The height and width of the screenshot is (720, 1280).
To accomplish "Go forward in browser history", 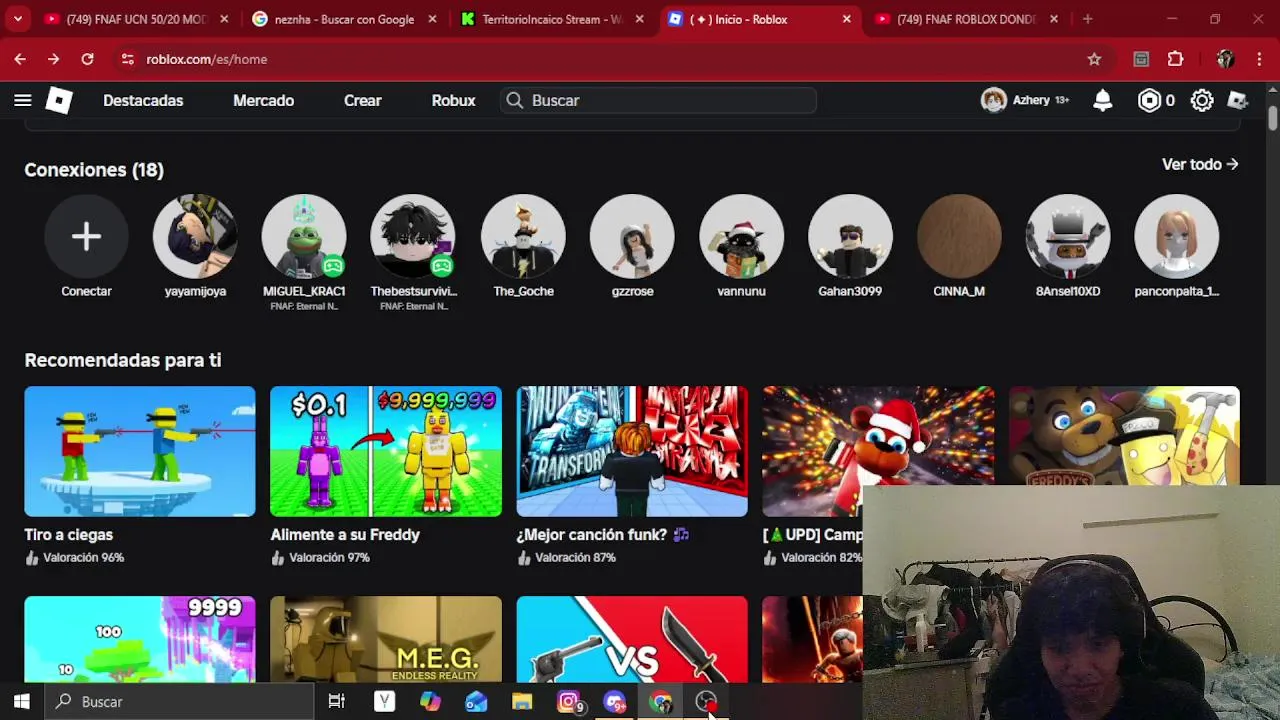I will [x=53, y=59].
